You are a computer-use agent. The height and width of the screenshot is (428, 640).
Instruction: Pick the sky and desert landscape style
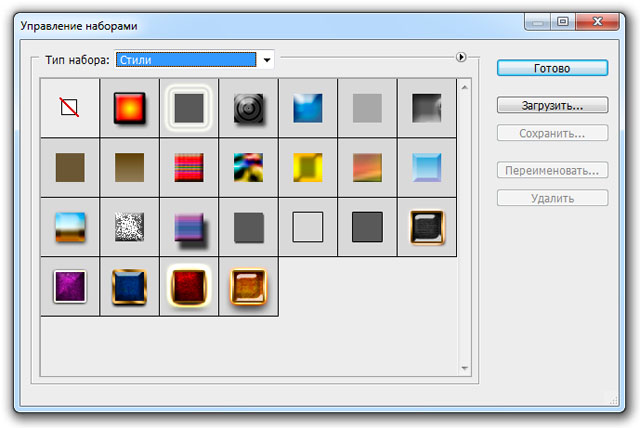[x=70, y=227]
